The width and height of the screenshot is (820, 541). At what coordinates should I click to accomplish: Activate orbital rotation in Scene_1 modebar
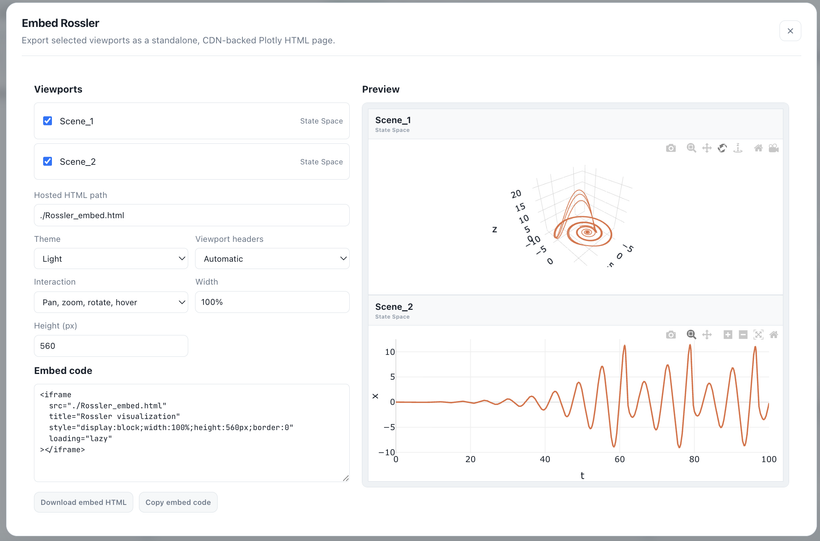tap(722, 148)
